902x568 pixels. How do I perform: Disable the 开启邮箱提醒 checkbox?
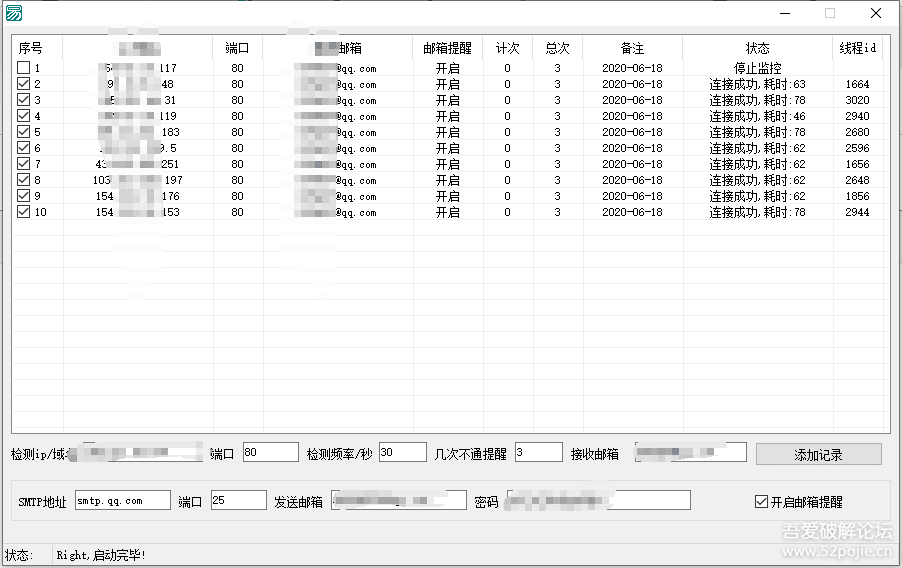pyautogui.click(x=761, y=502)
